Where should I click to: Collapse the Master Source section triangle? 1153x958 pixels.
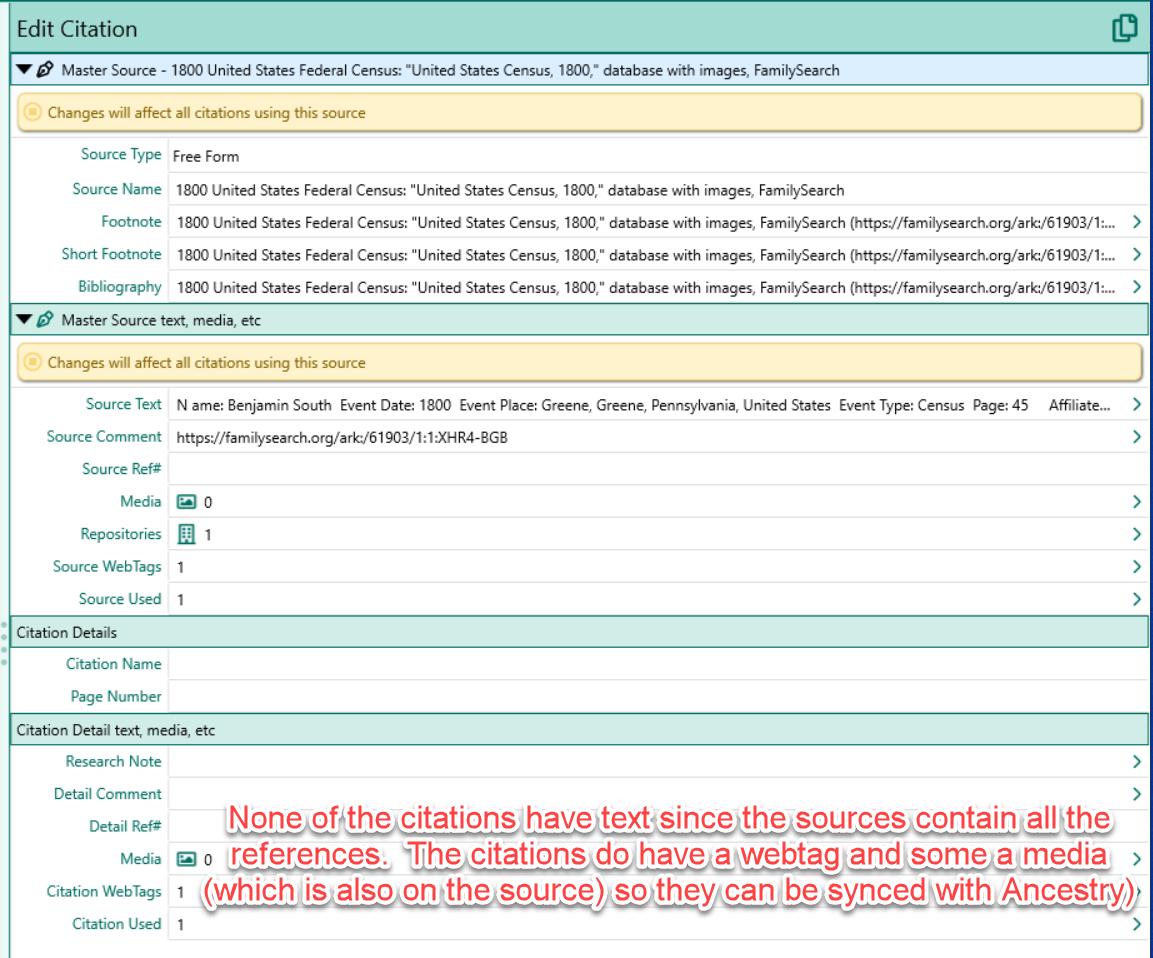click(x=24, y=70)
